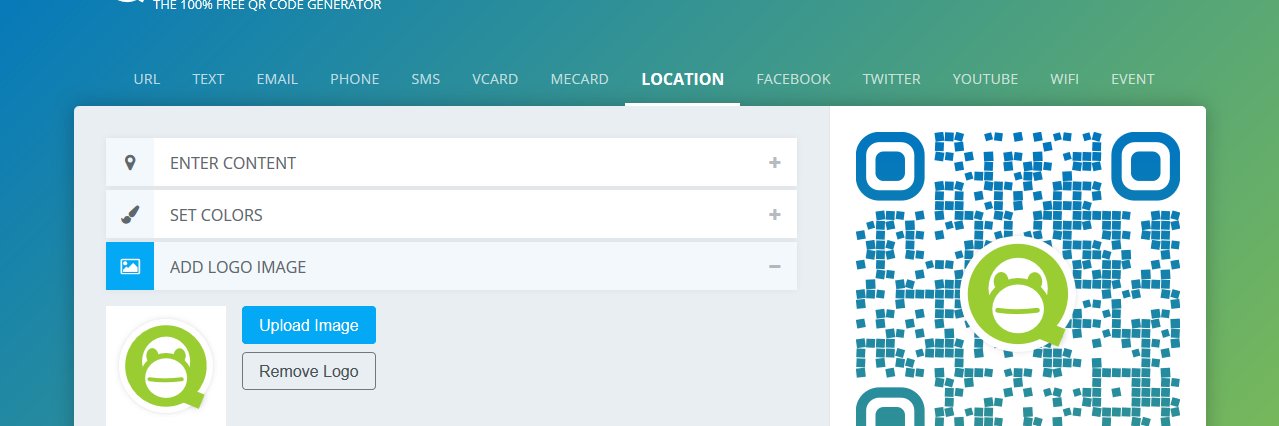1279x426 pixels.
Task: Click the frog logo preview thumbnail
Action: pyautogui.click(x=166, y=366)
